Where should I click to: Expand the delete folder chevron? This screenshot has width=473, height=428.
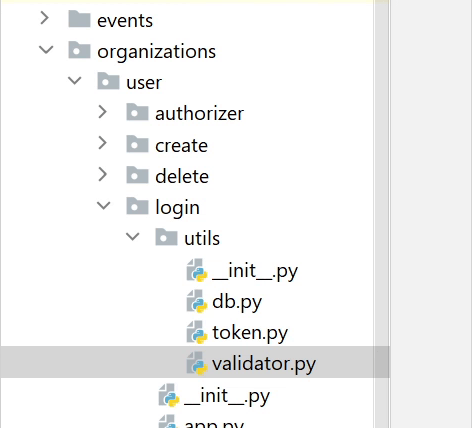click(103, 174)
